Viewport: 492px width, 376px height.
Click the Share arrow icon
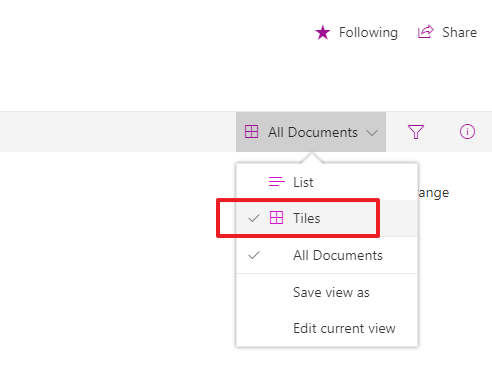pos(426,32)
